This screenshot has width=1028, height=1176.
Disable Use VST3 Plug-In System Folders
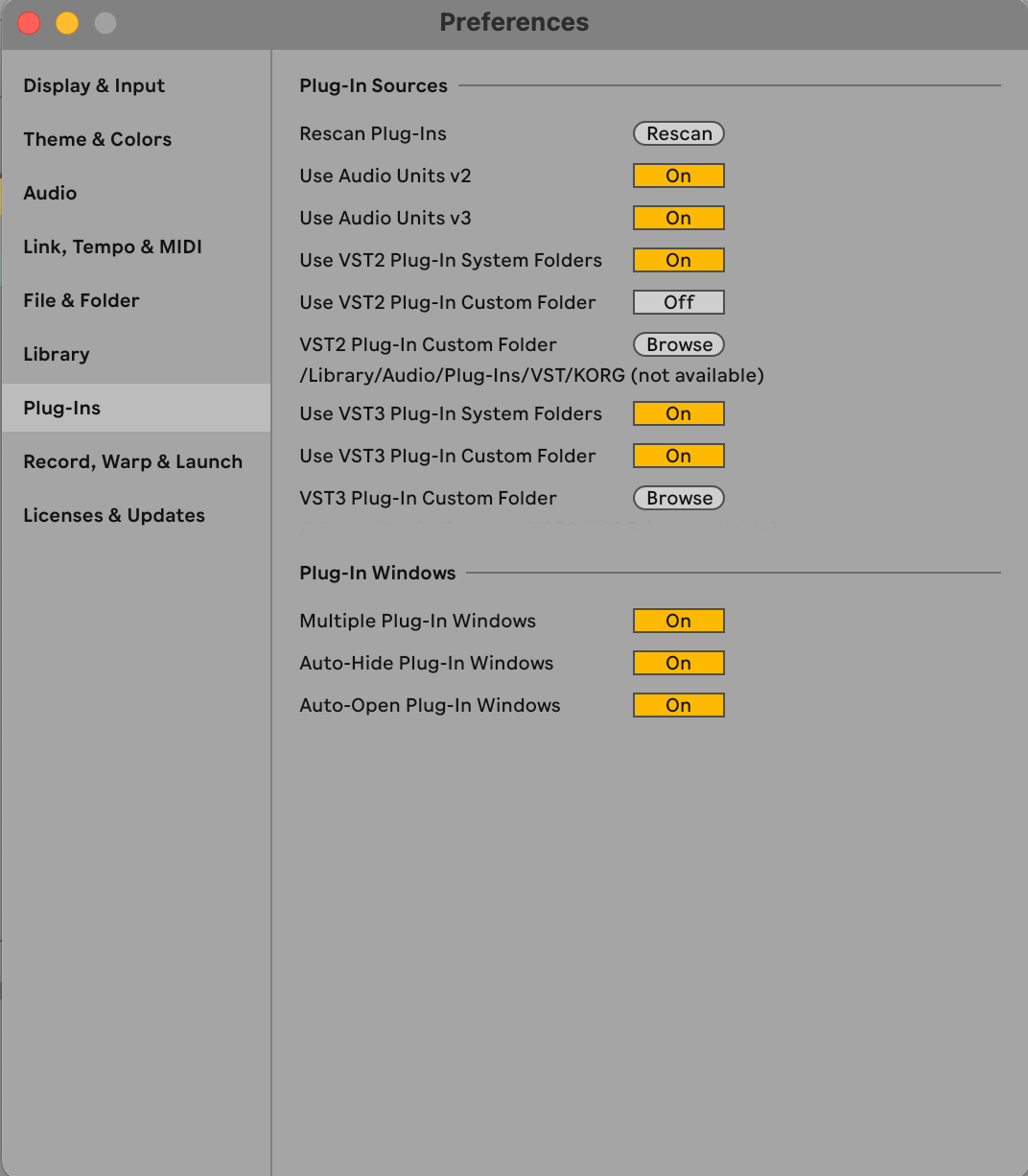(678, 413)
